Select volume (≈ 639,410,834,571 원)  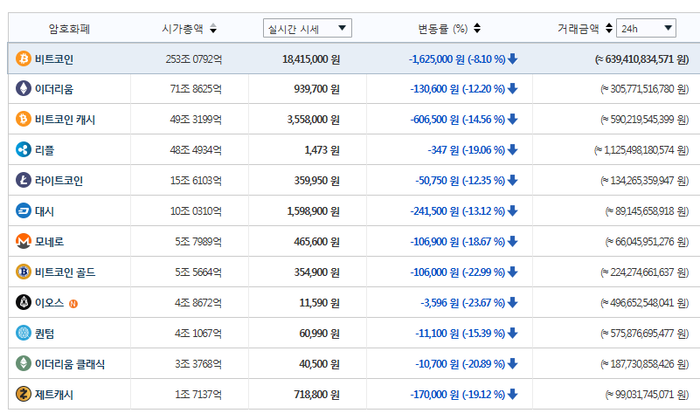point(642,59)
